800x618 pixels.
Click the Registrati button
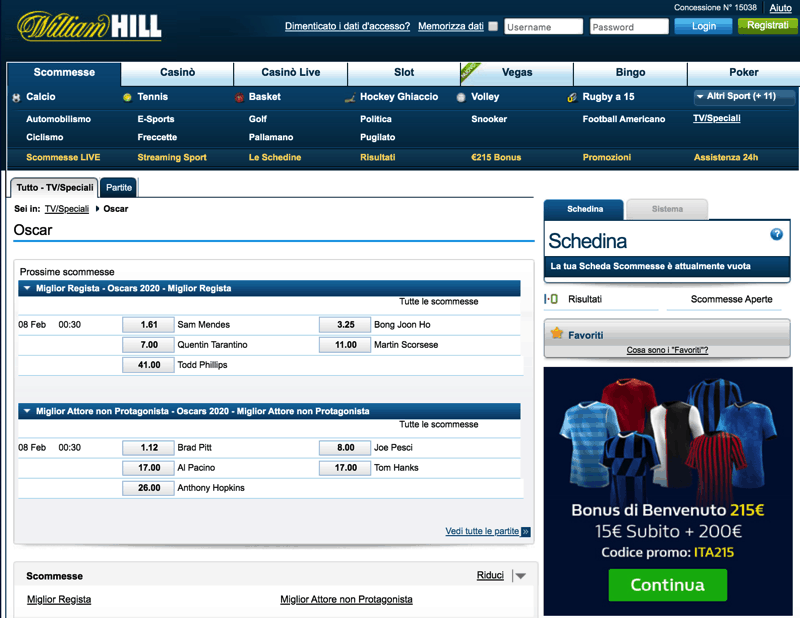[x=767, y=26]
